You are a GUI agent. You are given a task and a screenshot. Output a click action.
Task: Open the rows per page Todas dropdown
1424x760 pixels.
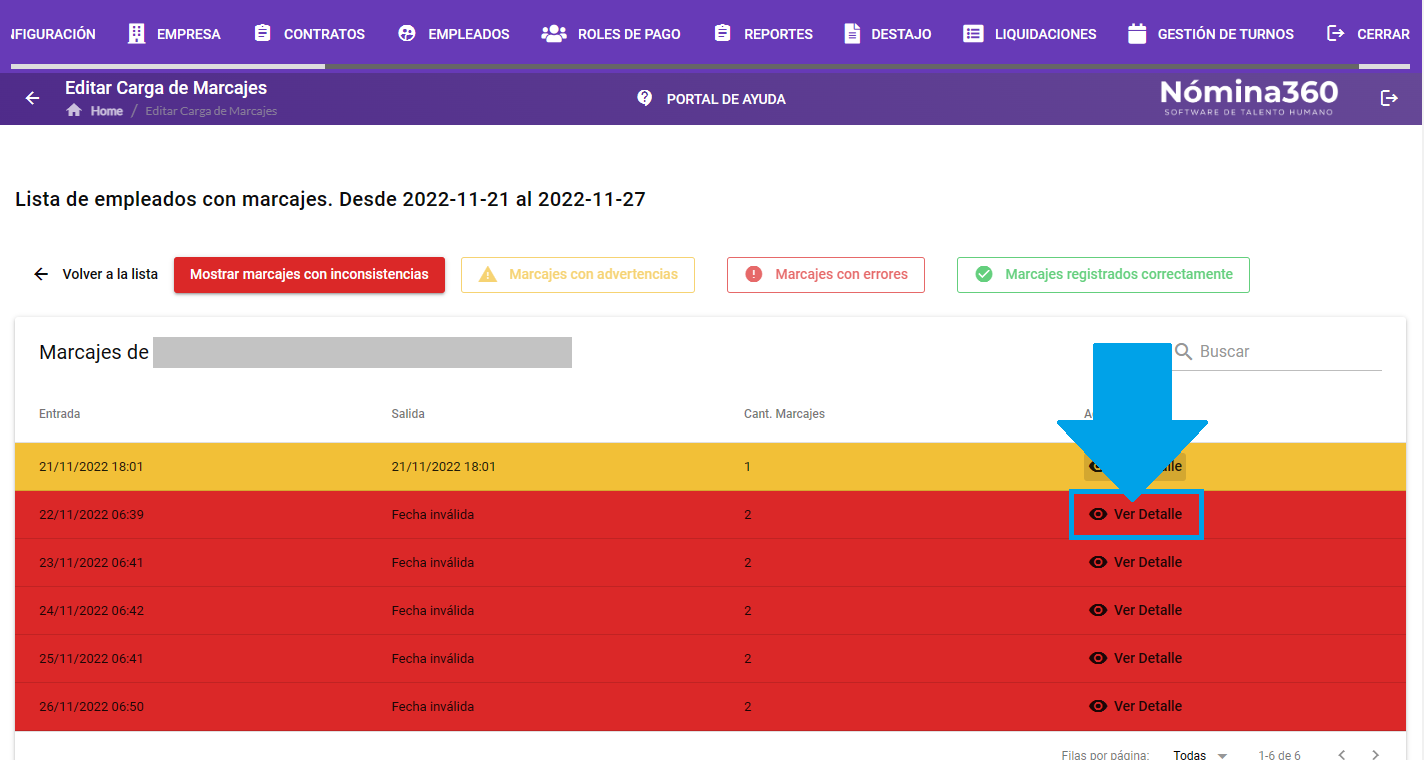click(x=1200, y=755)
